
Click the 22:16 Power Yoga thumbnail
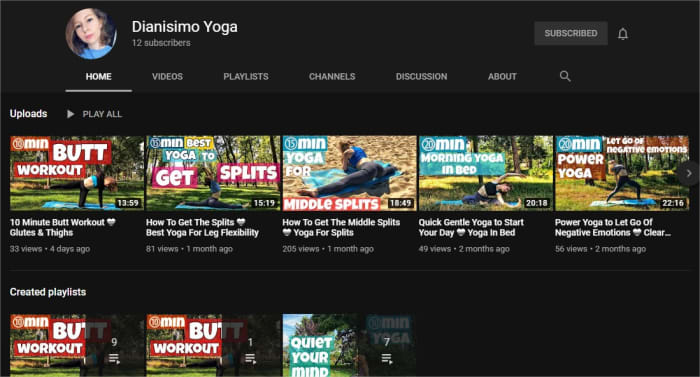pyautogui.click(x=622, y=173)
